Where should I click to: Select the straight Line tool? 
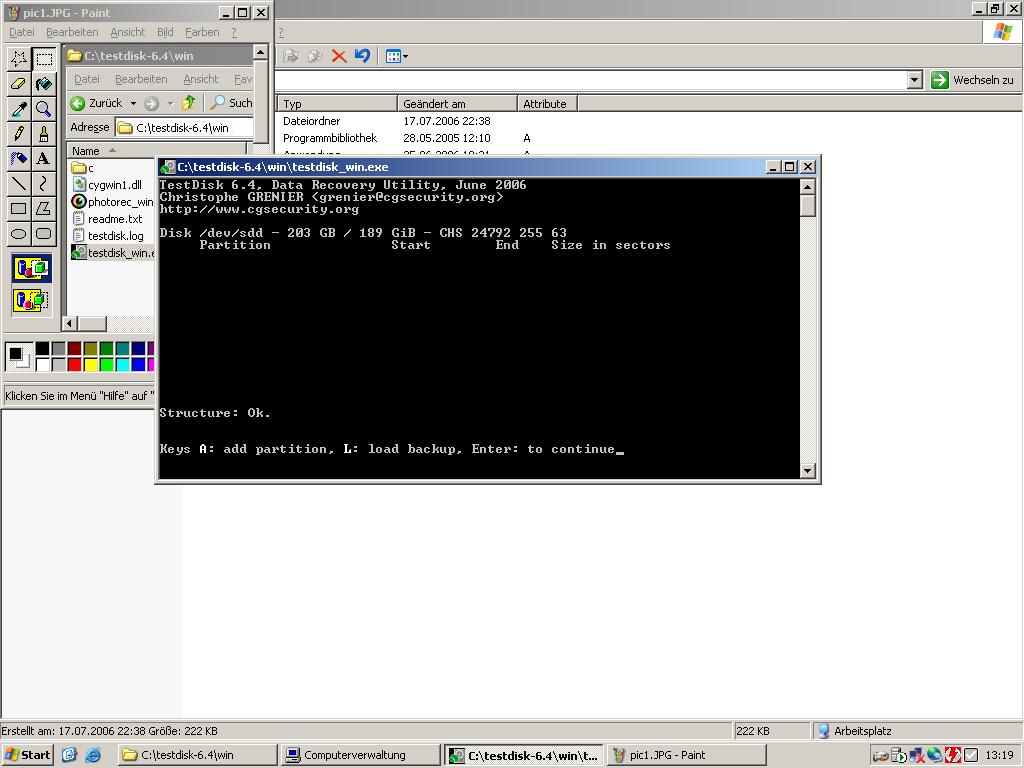[x=18, y=183]
